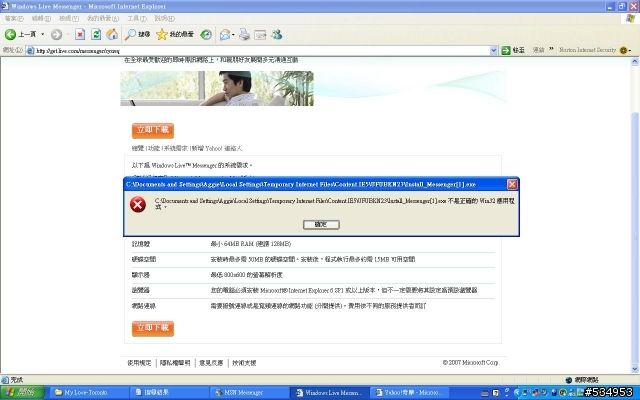Click the memory (記憶體) requirement row label
The height and width of the screenshot is (400, 640).
coord(141,244)
